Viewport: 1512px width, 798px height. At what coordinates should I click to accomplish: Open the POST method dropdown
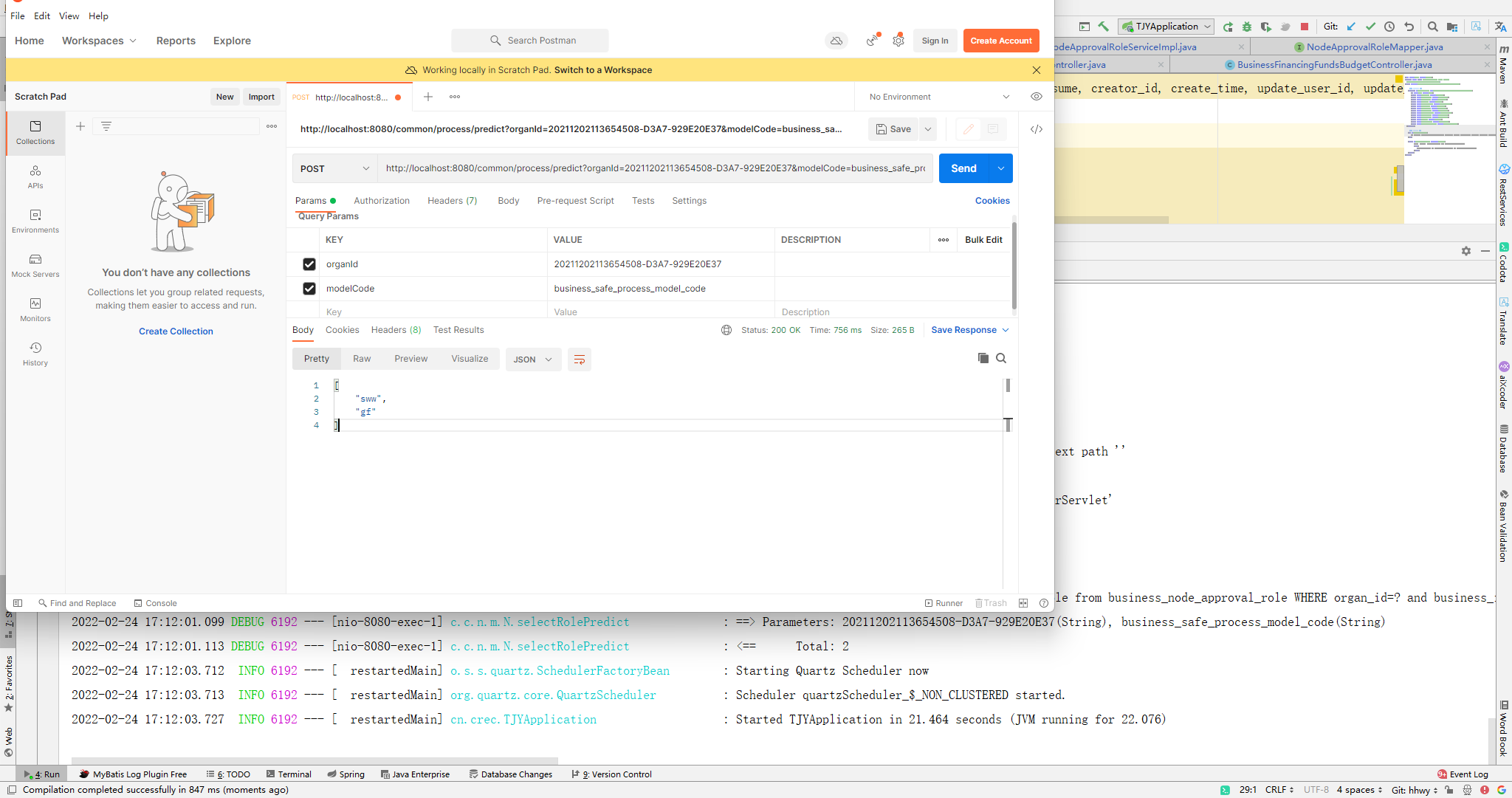(334, 168)
